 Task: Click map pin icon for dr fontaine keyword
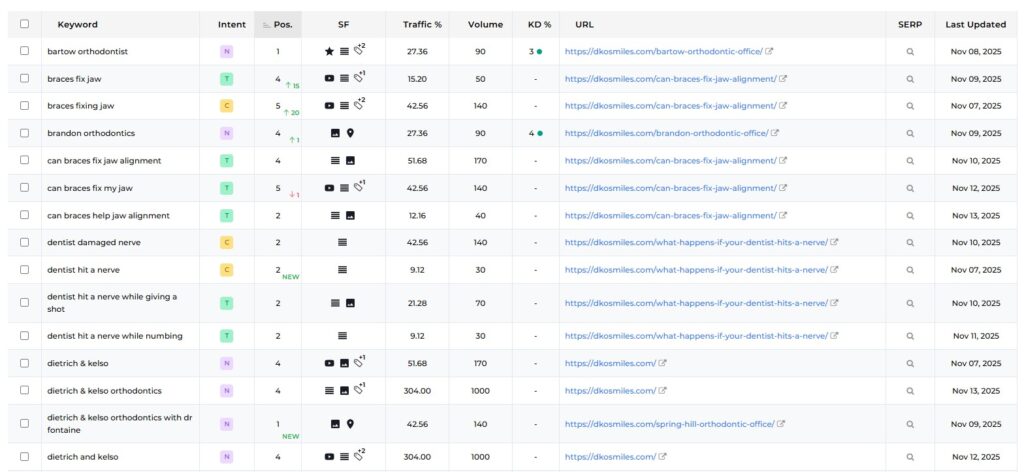coord(350,424)
